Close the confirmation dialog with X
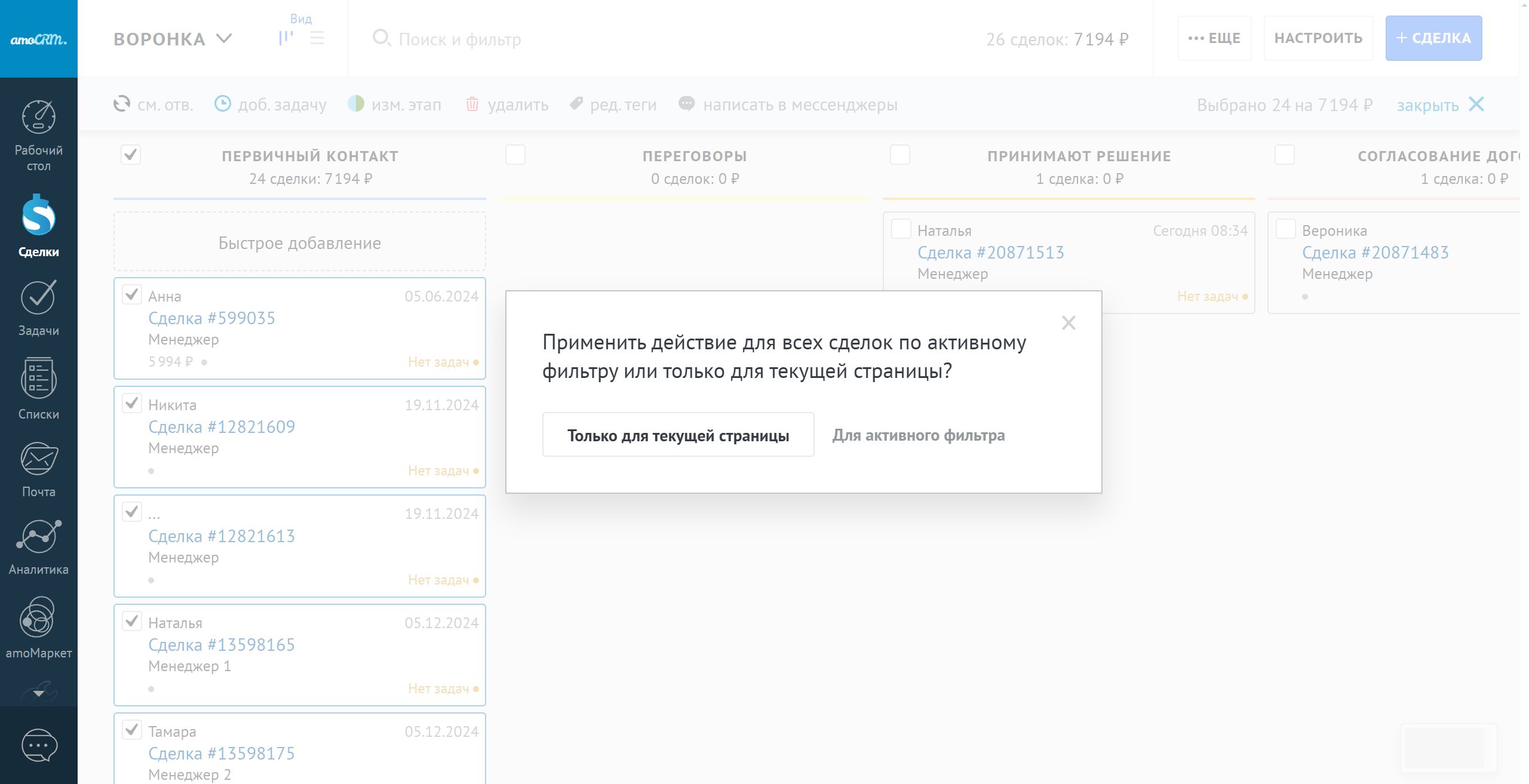This screenshot has width=1529, height=784. tap(1069, 323)
